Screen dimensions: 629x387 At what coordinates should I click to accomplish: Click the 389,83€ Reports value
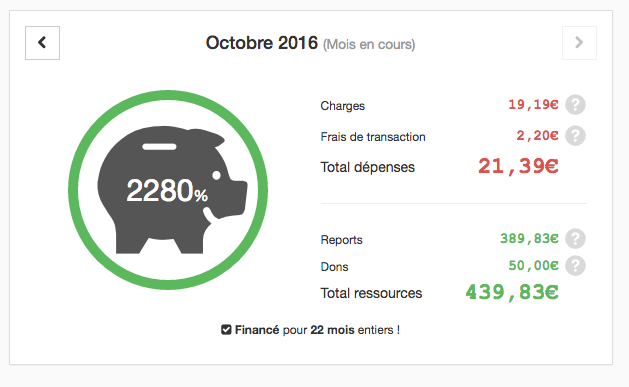529,239
